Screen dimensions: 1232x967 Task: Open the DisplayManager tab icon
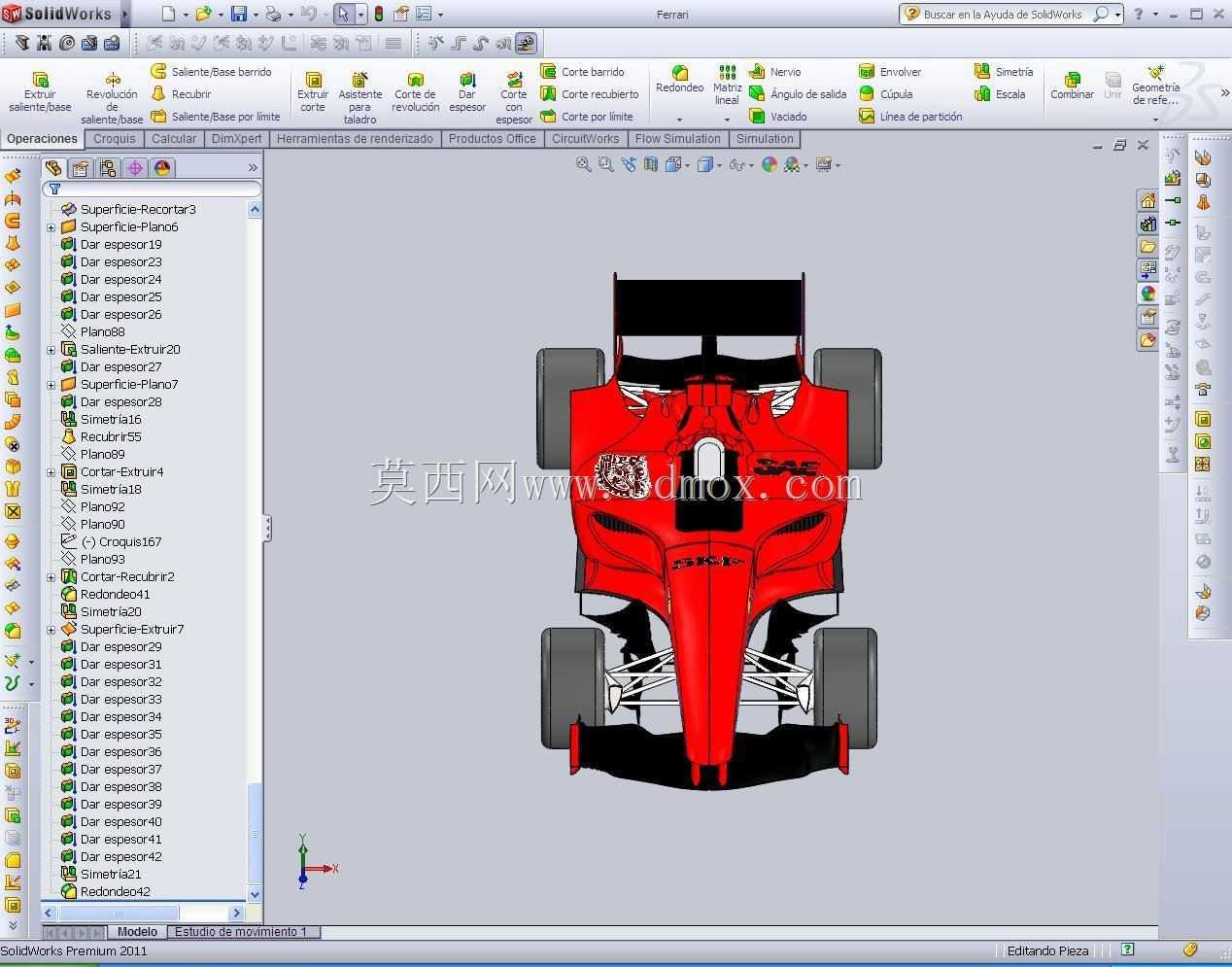[162, 168]
